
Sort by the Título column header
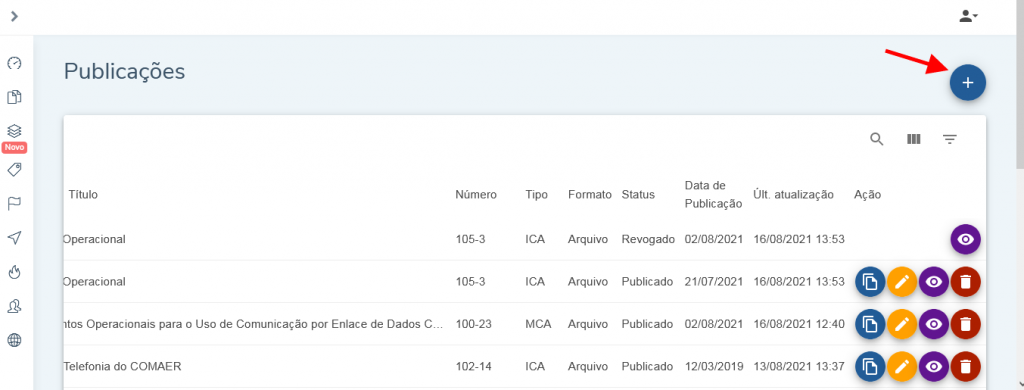[84, 195]
